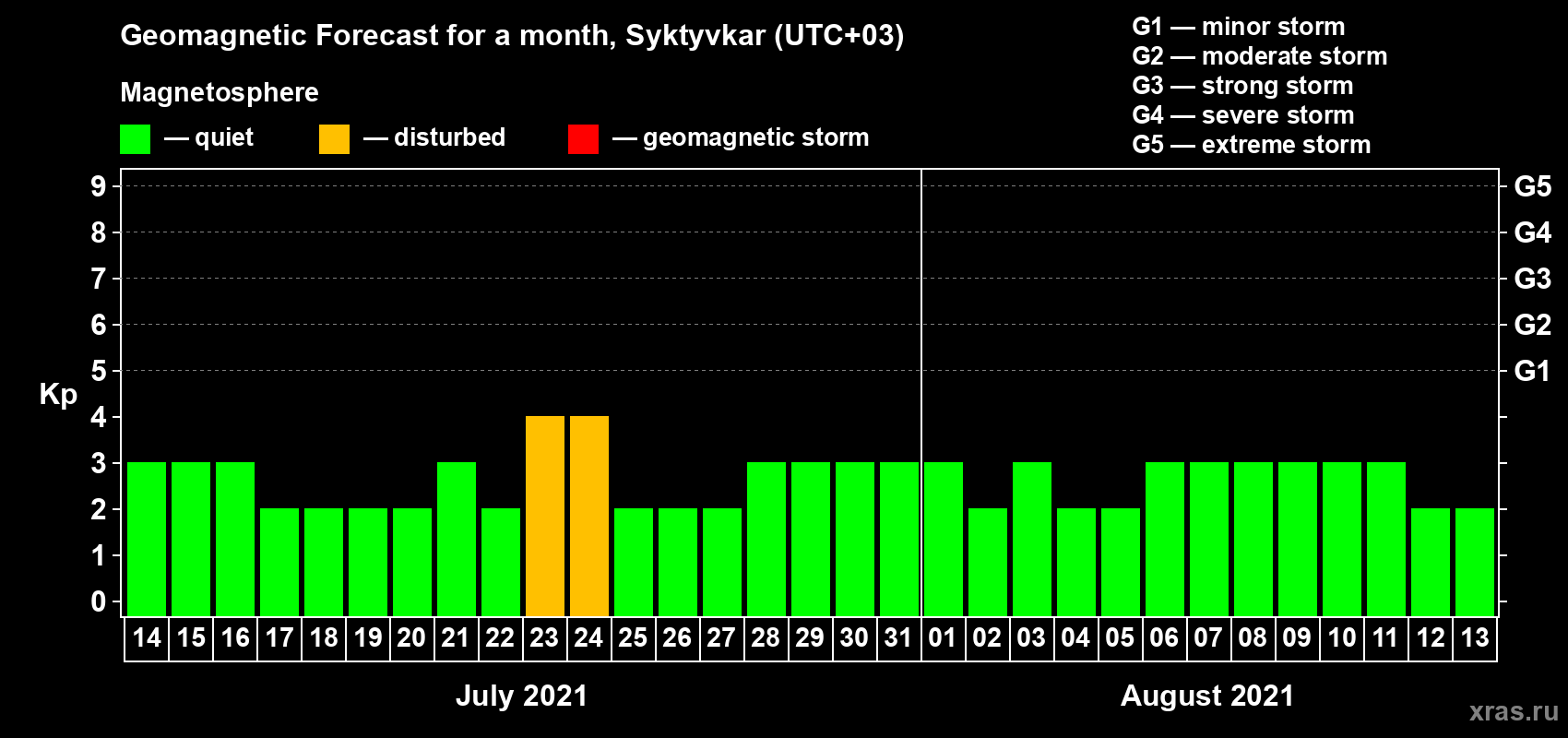Click the date label 31
This screenshot has width=1568, height=738.
coord(898,637)
